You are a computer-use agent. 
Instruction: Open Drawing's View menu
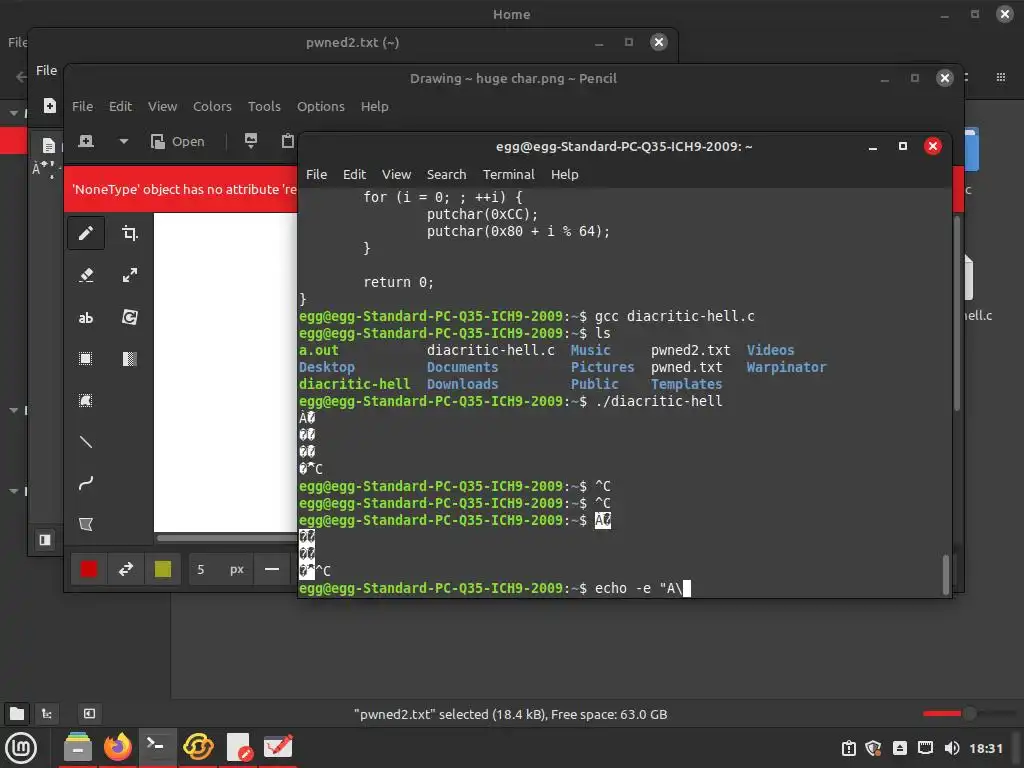(162, 106)
